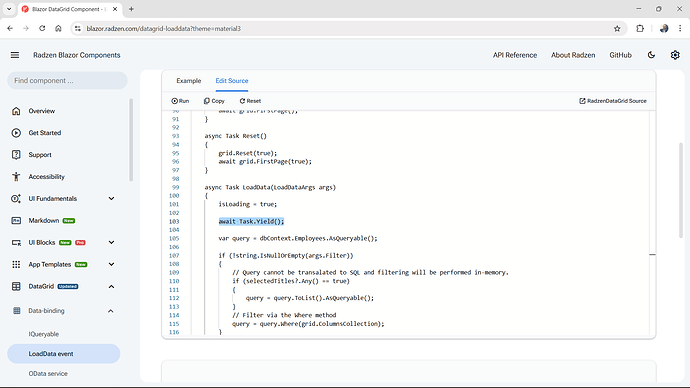The image size is (690, 388).
Task: Click line number 107 in gutter
Action: [174, 256]
